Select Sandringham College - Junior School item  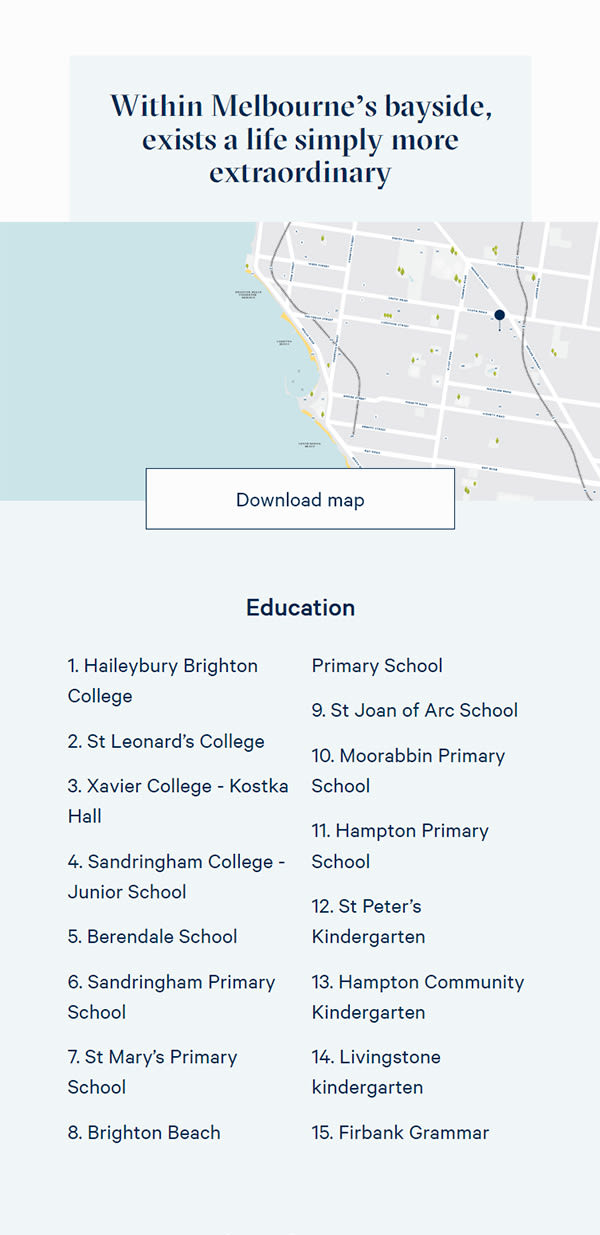177,876
